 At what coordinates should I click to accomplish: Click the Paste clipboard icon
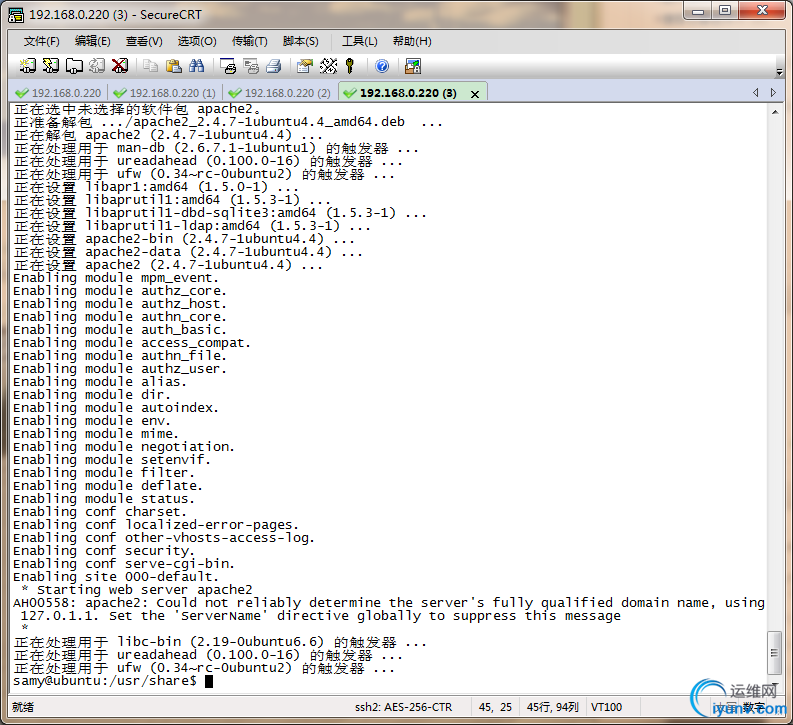pos(173,66)
